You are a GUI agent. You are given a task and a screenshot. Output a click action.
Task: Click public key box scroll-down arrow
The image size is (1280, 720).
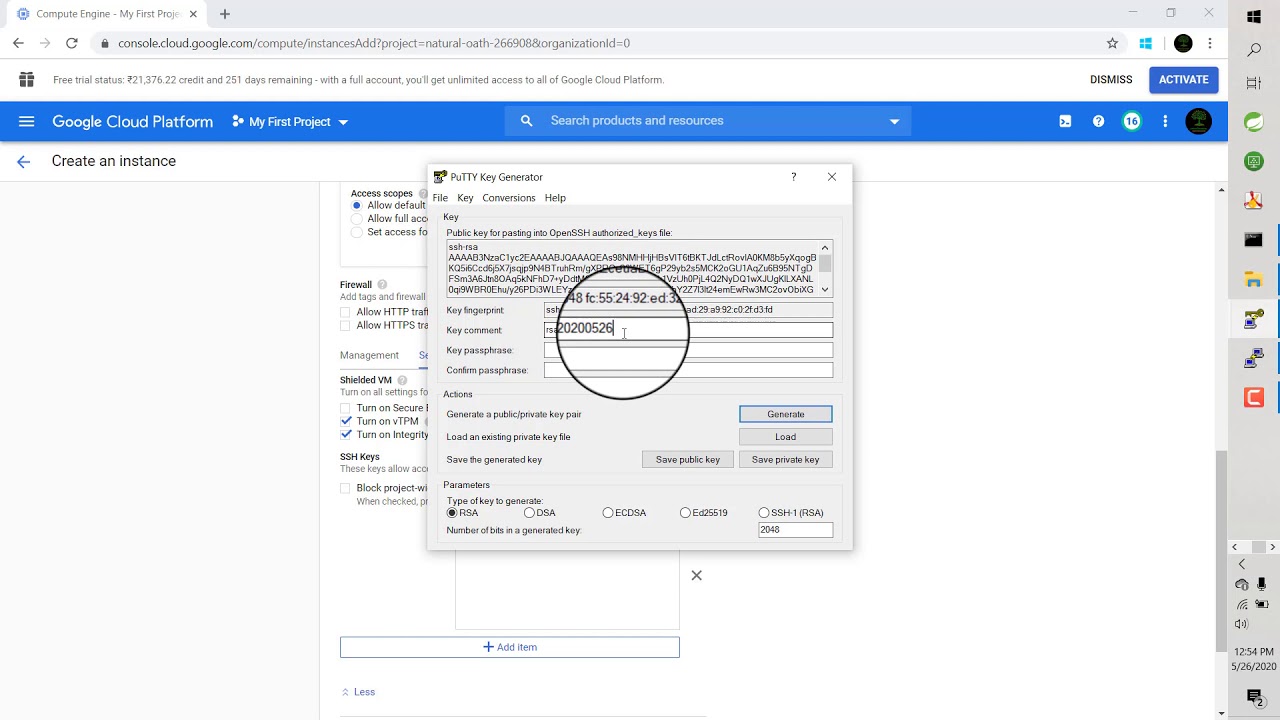[825, 290]
